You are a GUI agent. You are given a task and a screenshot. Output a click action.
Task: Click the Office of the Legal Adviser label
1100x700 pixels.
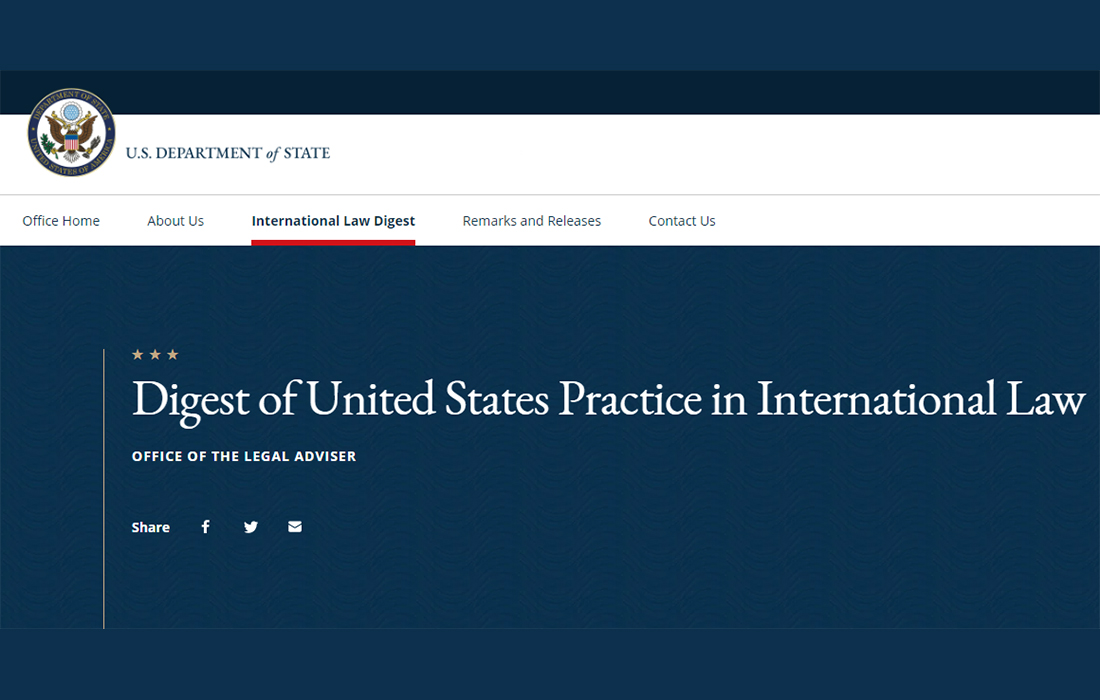244,457
